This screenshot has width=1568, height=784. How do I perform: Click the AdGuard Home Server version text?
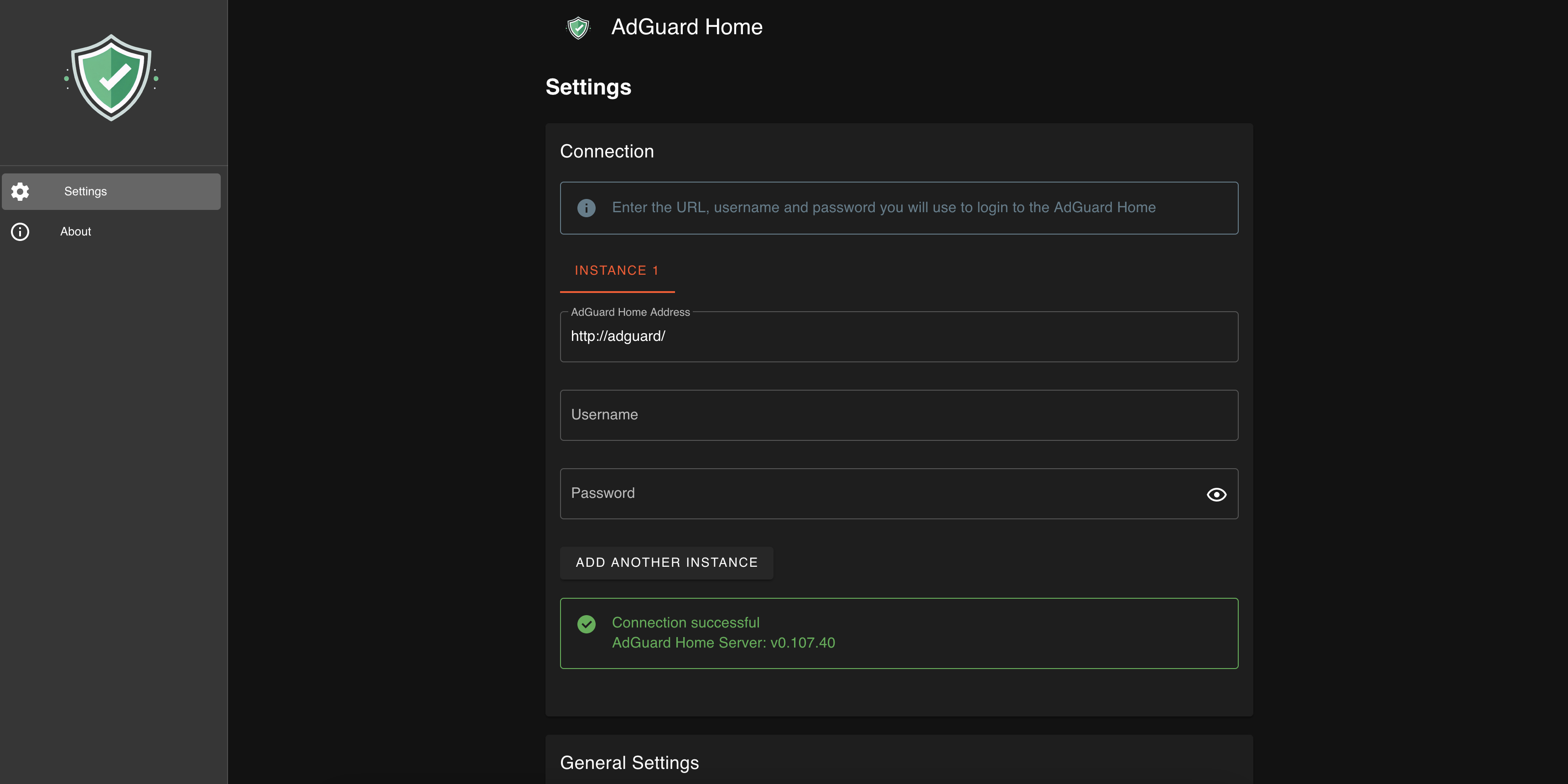[x=723, y=643]
